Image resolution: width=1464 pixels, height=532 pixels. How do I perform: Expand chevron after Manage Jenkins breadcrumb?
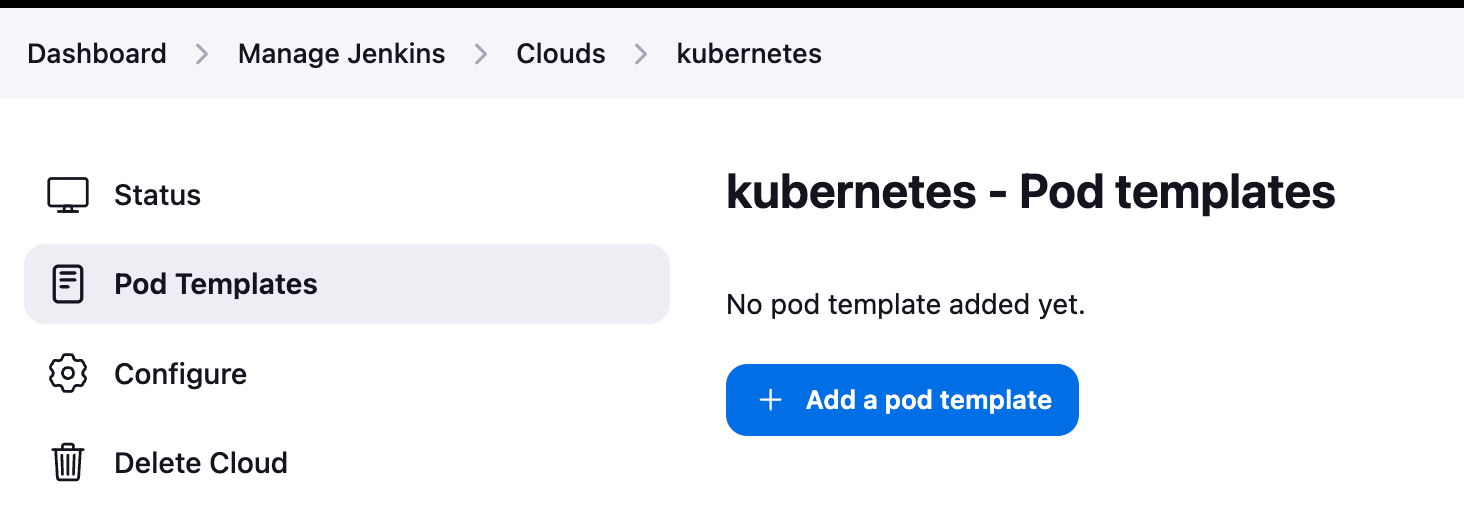click(x=481, y=54)
